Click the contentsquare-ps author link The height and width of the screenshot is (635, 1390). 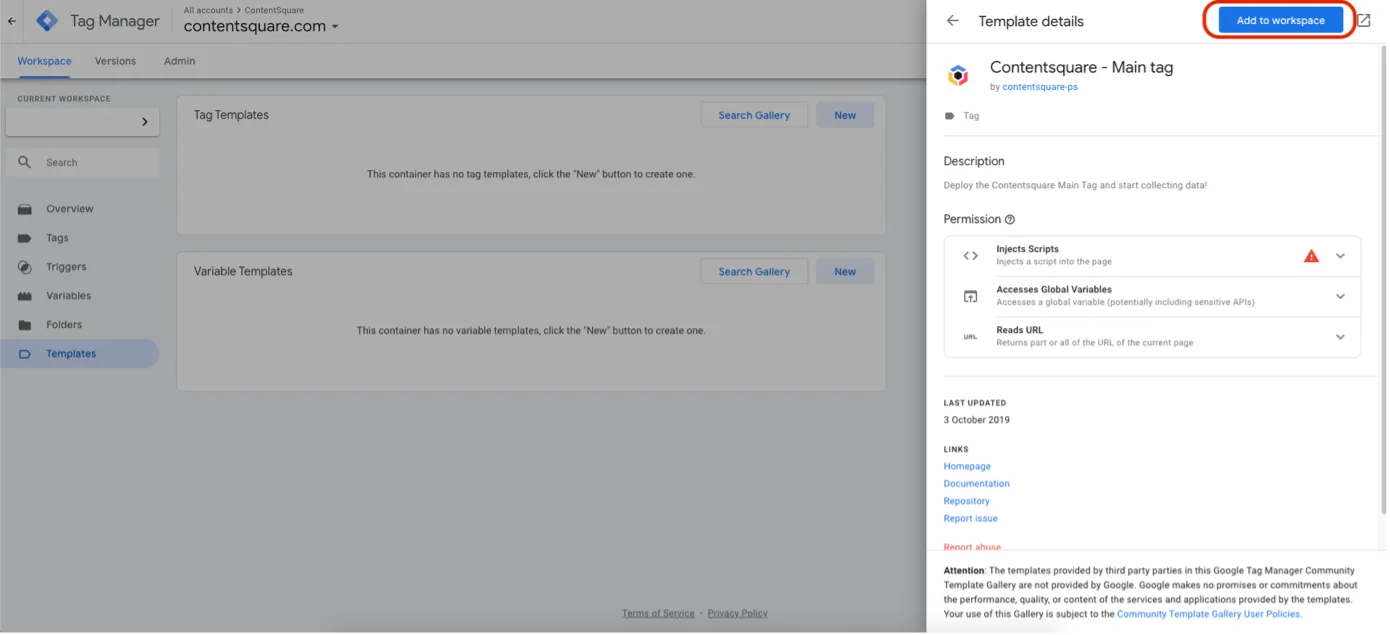(1040, 87)
